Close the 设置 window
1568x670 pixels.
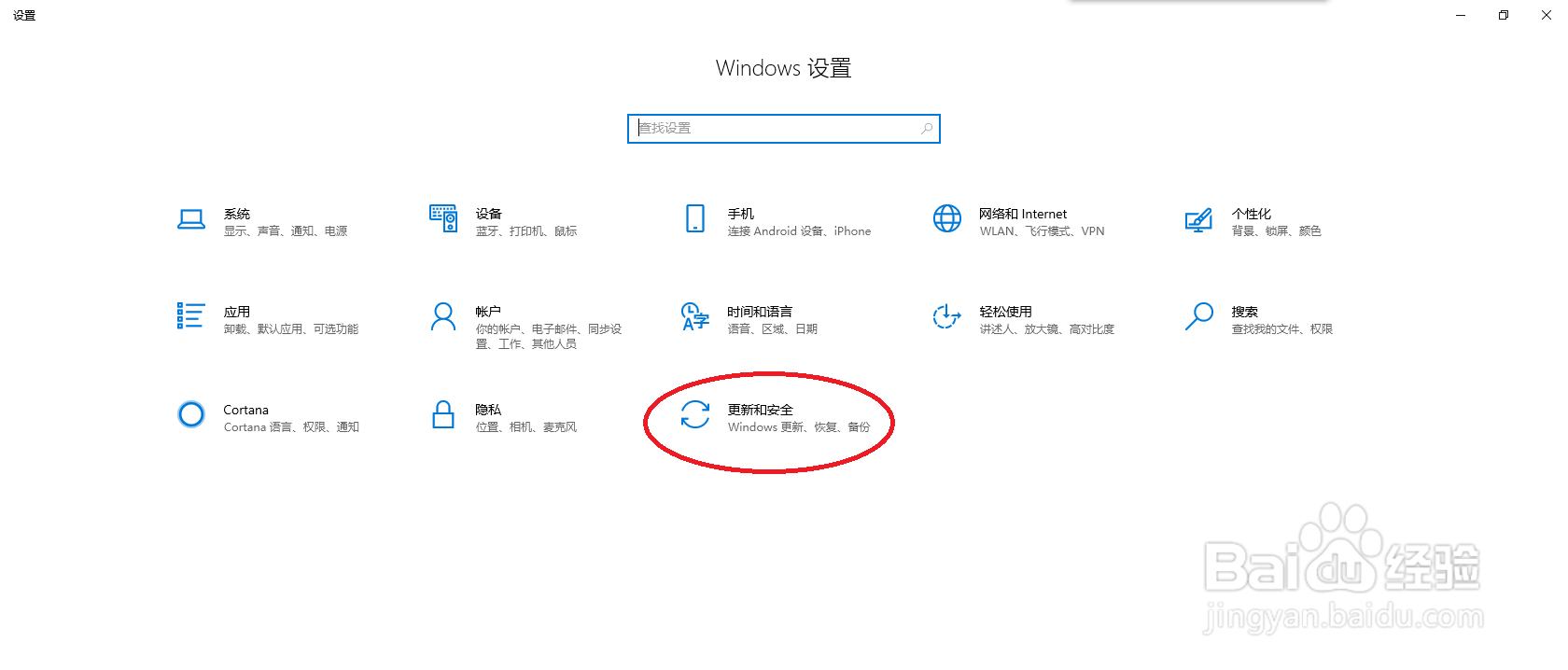(1547, 15)
